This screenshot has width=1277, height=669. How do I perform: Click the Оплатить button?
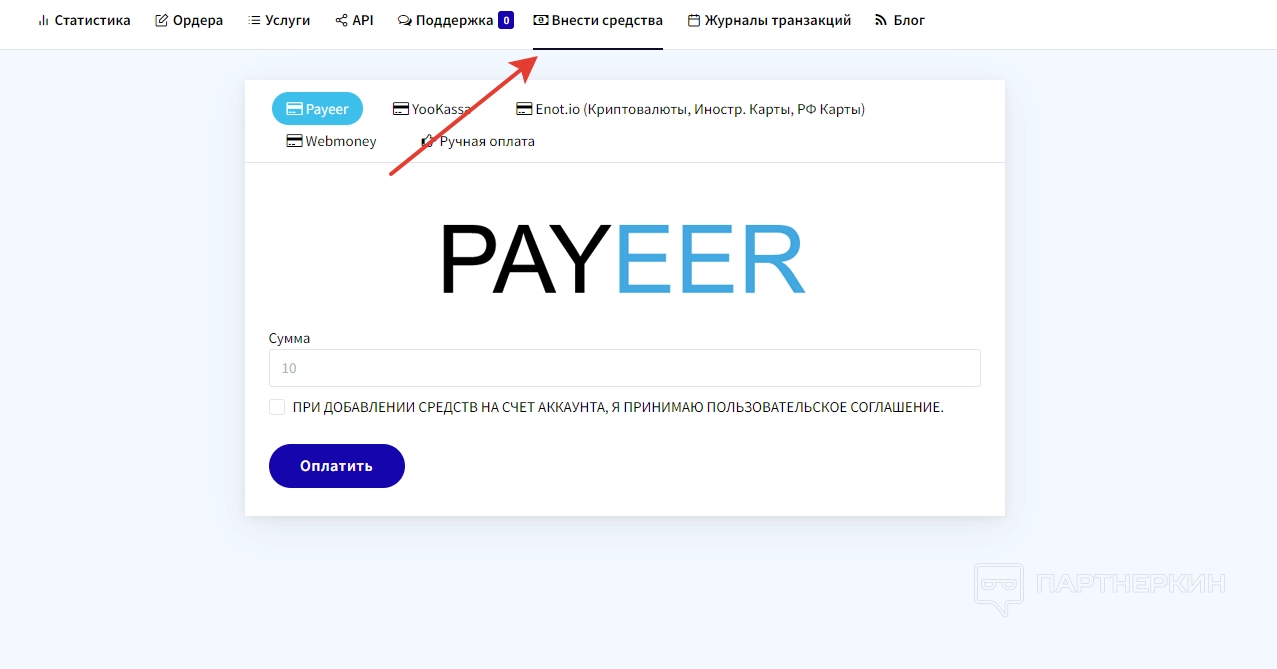pos(337,466)
